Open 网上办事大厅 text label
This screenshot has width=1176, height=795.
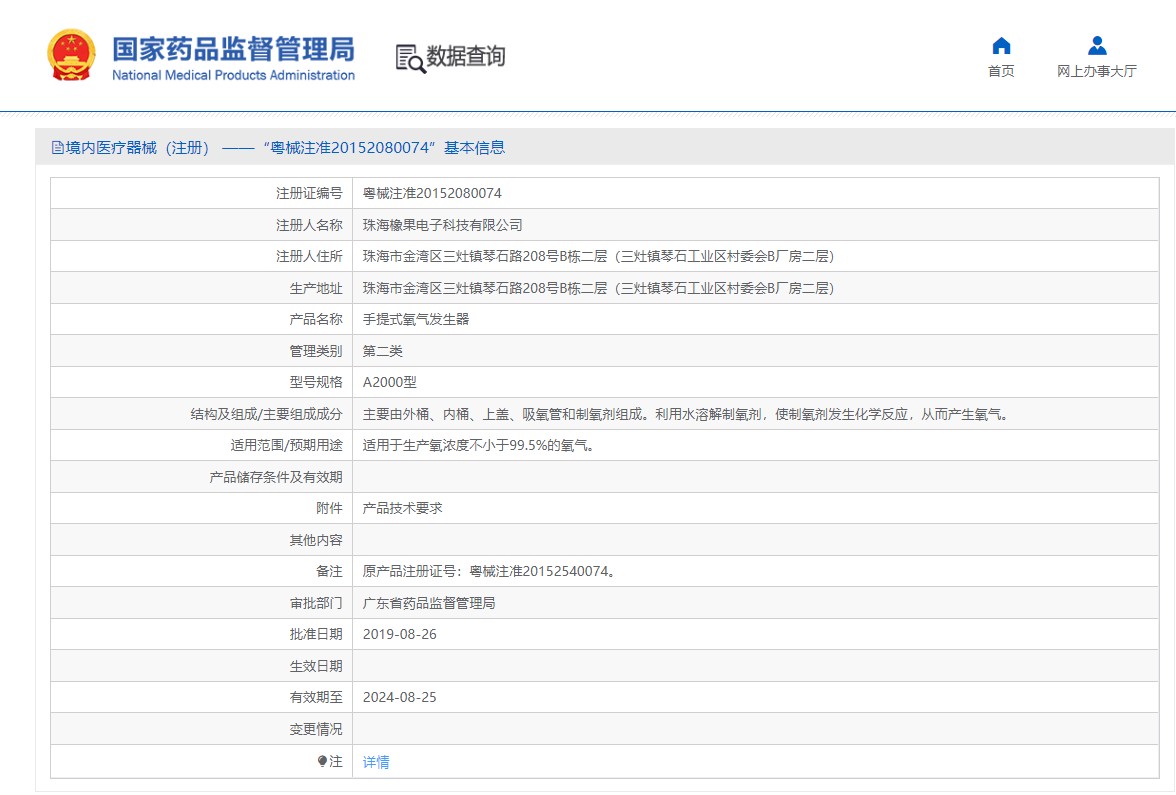coord(1097,71)
